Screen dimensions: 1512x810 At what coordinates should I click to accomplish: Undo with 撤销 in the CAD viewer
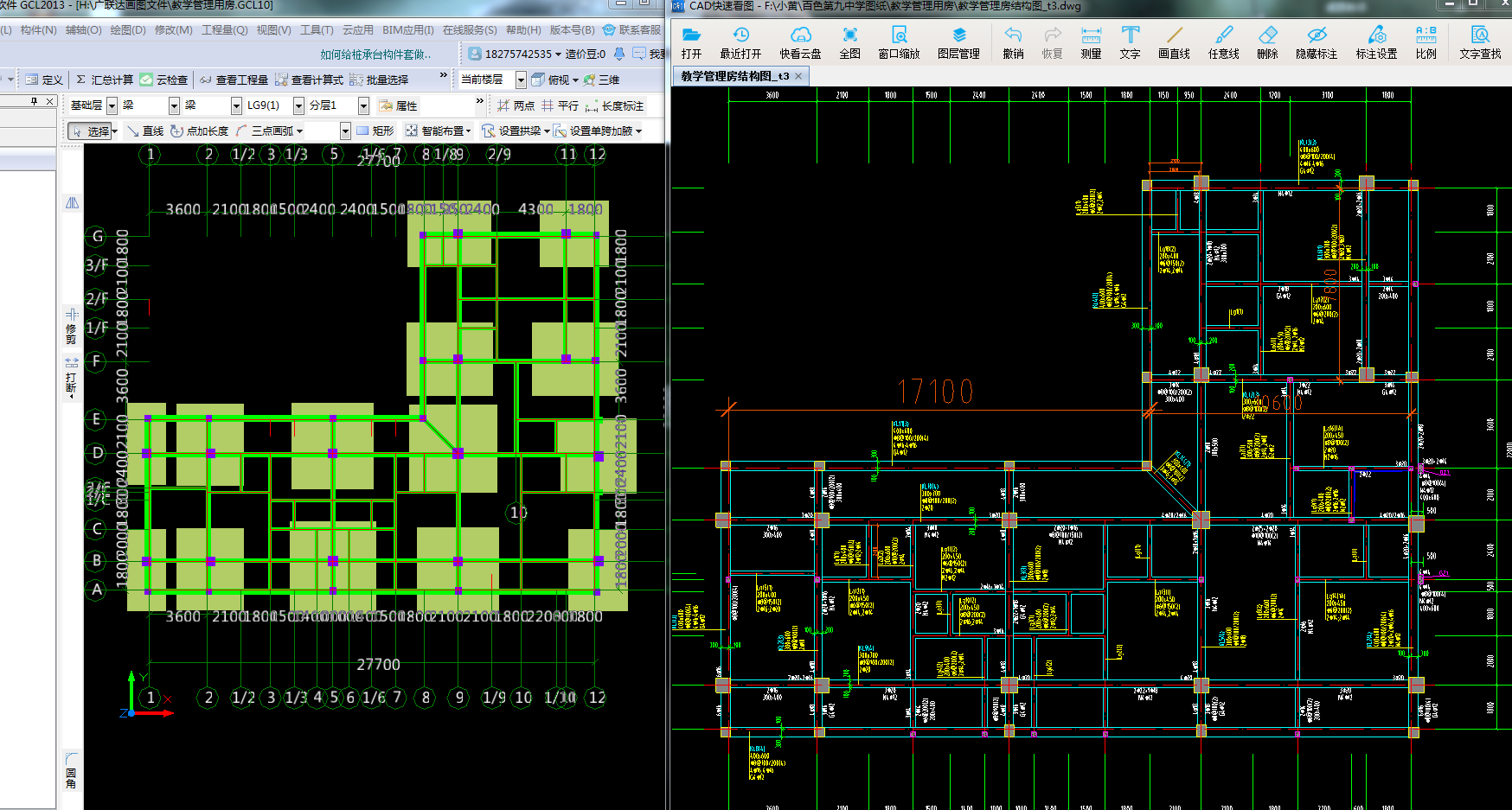[x=1013, y=42]
